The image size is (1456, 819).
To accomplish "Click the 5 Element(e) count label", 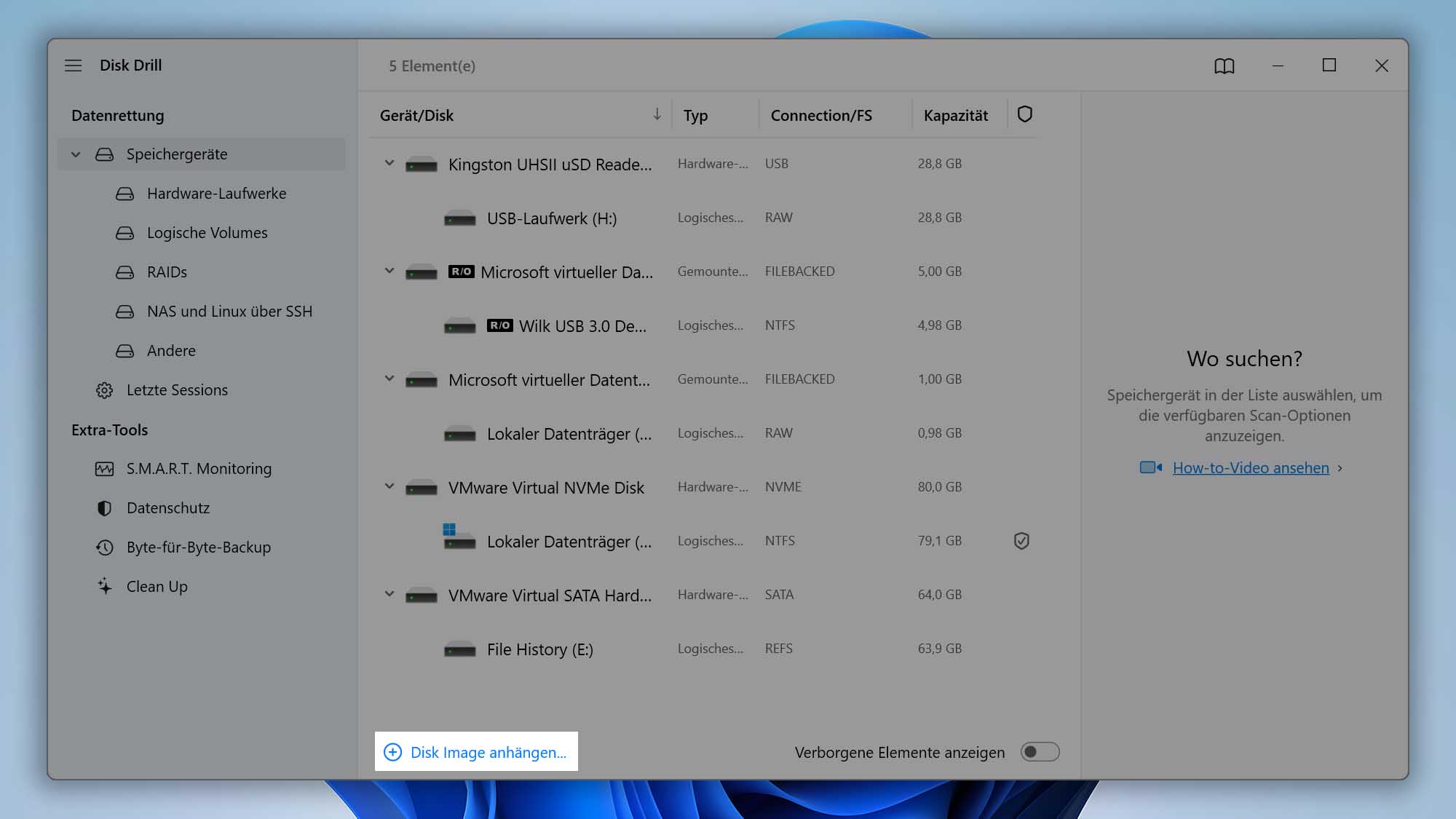I will [x=432, y=66].
